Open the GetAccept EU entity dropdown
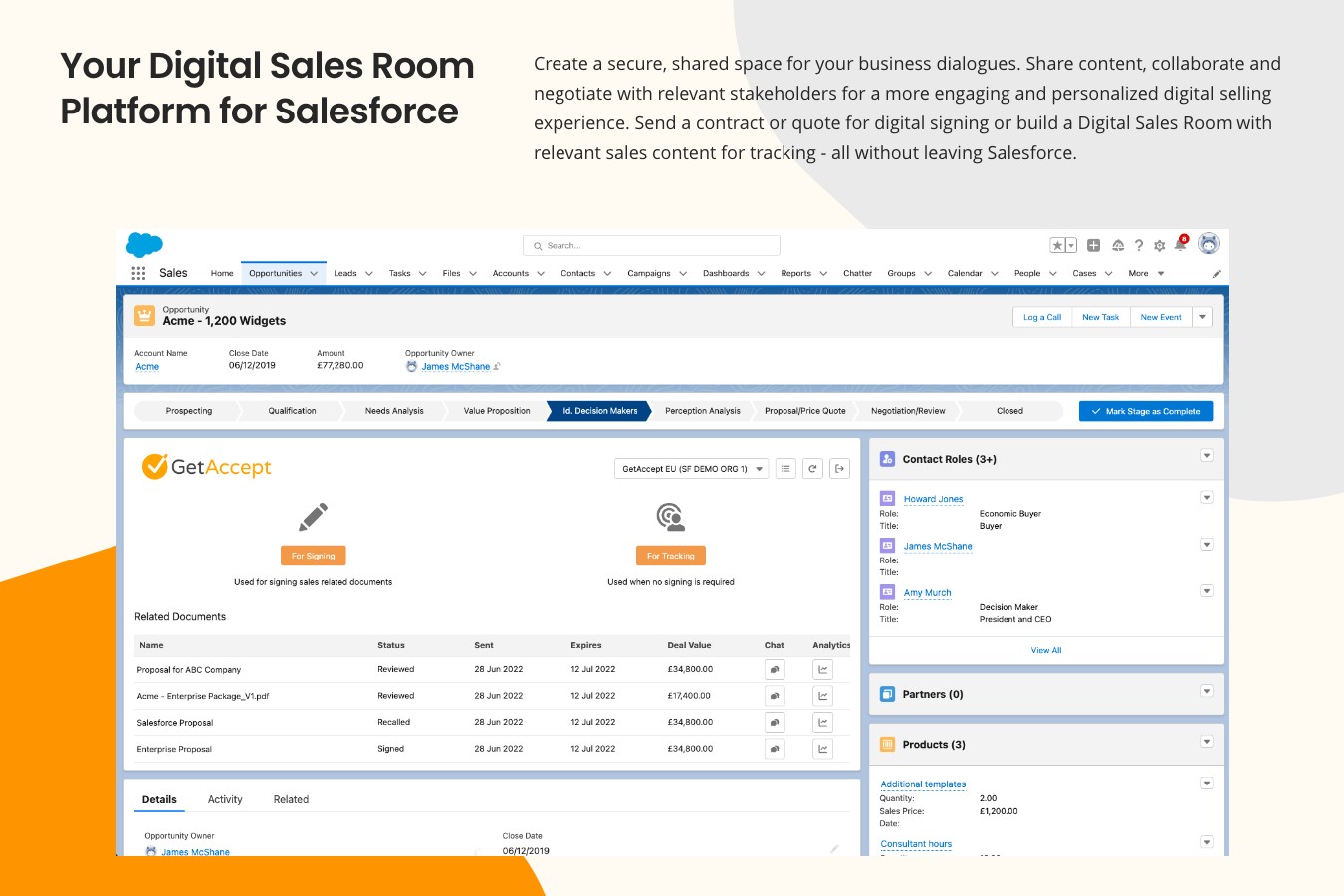The image size is (1344, 896). click(x=691, y=469)
